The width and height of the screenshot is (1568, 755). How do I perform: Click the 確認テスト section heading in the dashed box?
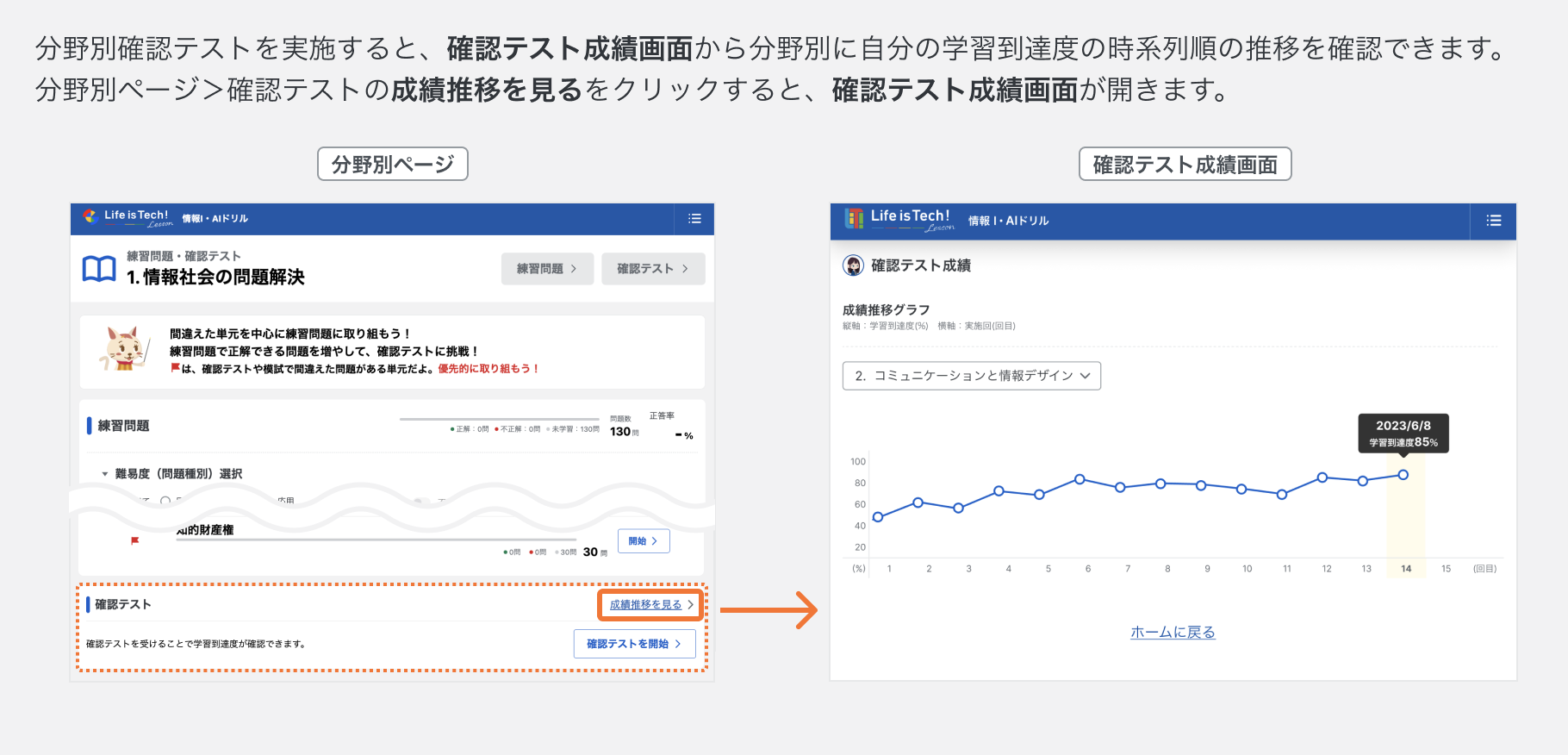click(122, 604)
